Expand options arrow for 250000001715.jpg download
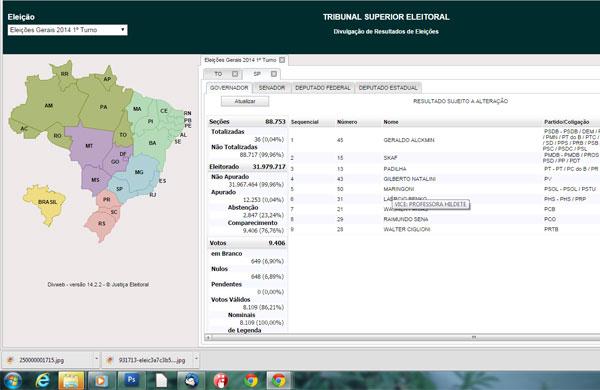Screen dimensions: 600x390 pyautogui.click(x=96, y=359)
